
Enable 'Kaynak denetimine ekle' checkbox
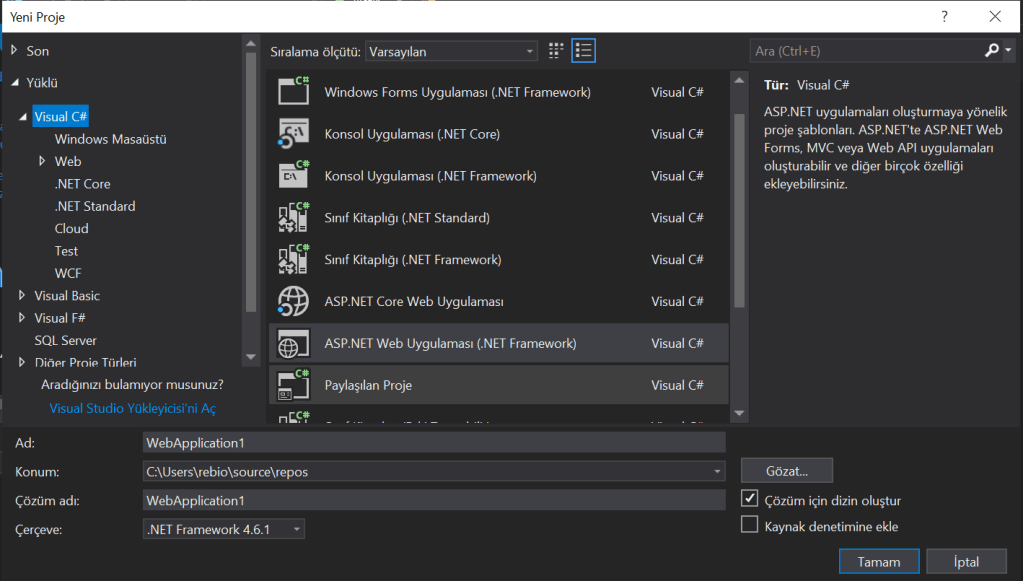749,525
